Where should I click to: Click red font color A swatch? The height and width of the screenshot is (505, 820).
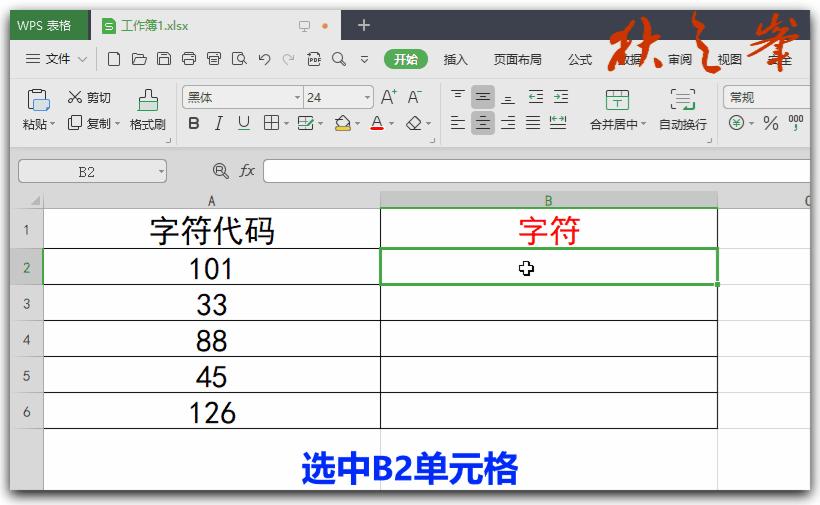coord(377,123)
